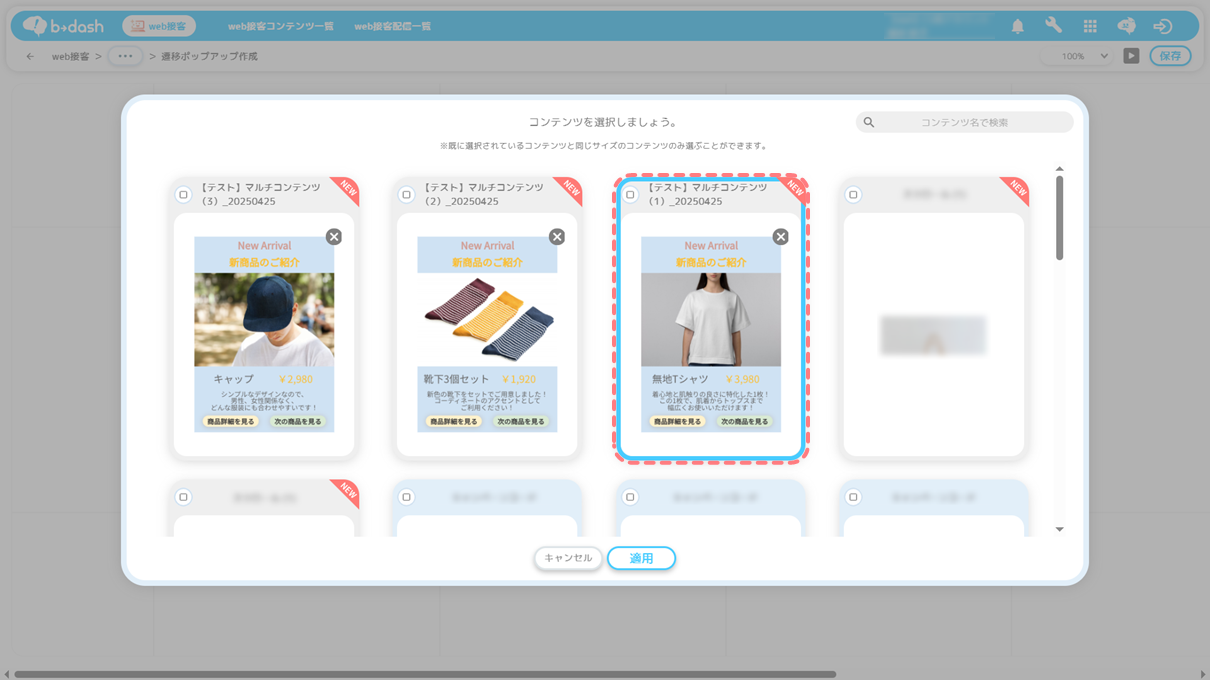
Task: Click the キャップ product name
Action: tap(234, 380)
